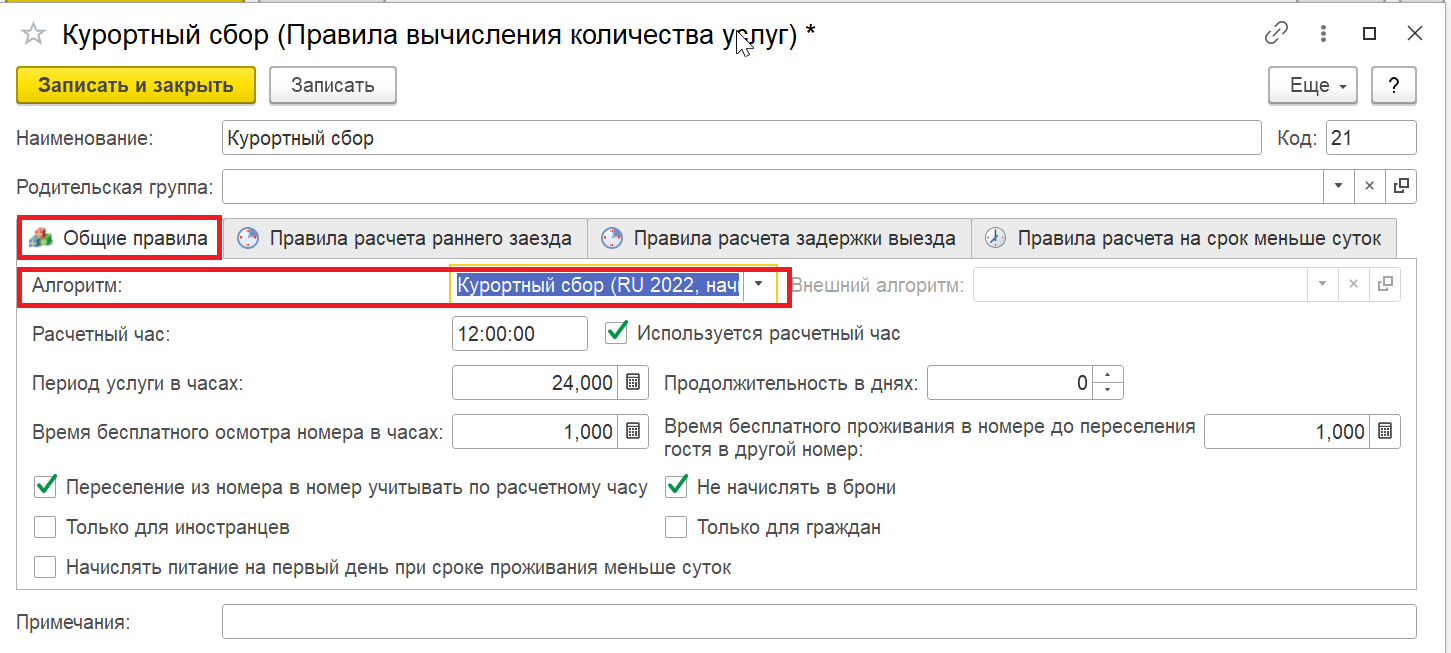Image resolution: width=1451 pixels, height=653 pixels.
Task: Click Записать и закрыть button
Action: click(x=136, y=85)
